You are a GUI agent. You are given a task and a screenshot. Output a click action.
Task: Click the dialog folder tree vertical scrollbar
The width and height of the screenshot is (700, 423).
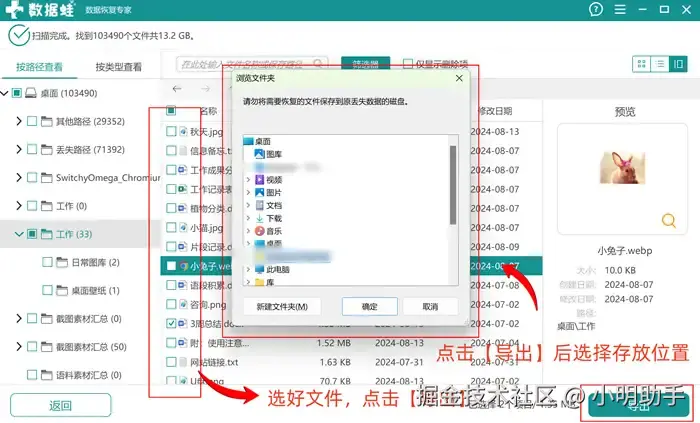tap(453, 185)
